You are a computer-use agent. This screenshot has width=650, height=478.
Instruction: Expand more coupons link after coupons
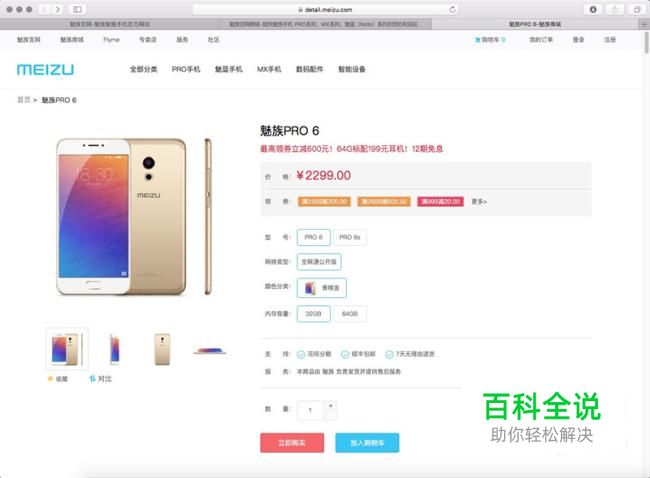[479, 201]
